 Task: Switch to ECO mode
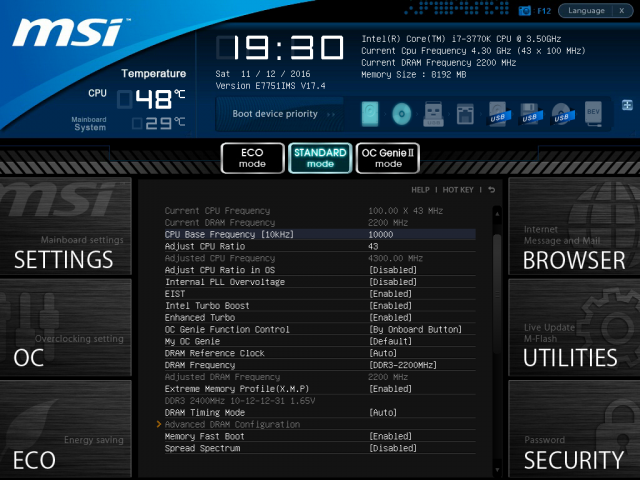coord(252,157)
